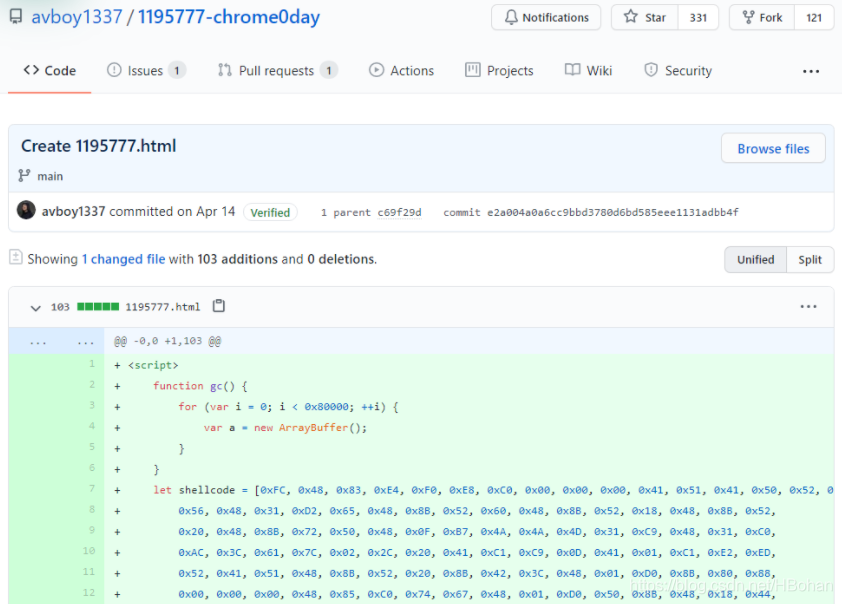Click the Fork icon
This screenshot has width=842, height=604.
coord(748,17)
